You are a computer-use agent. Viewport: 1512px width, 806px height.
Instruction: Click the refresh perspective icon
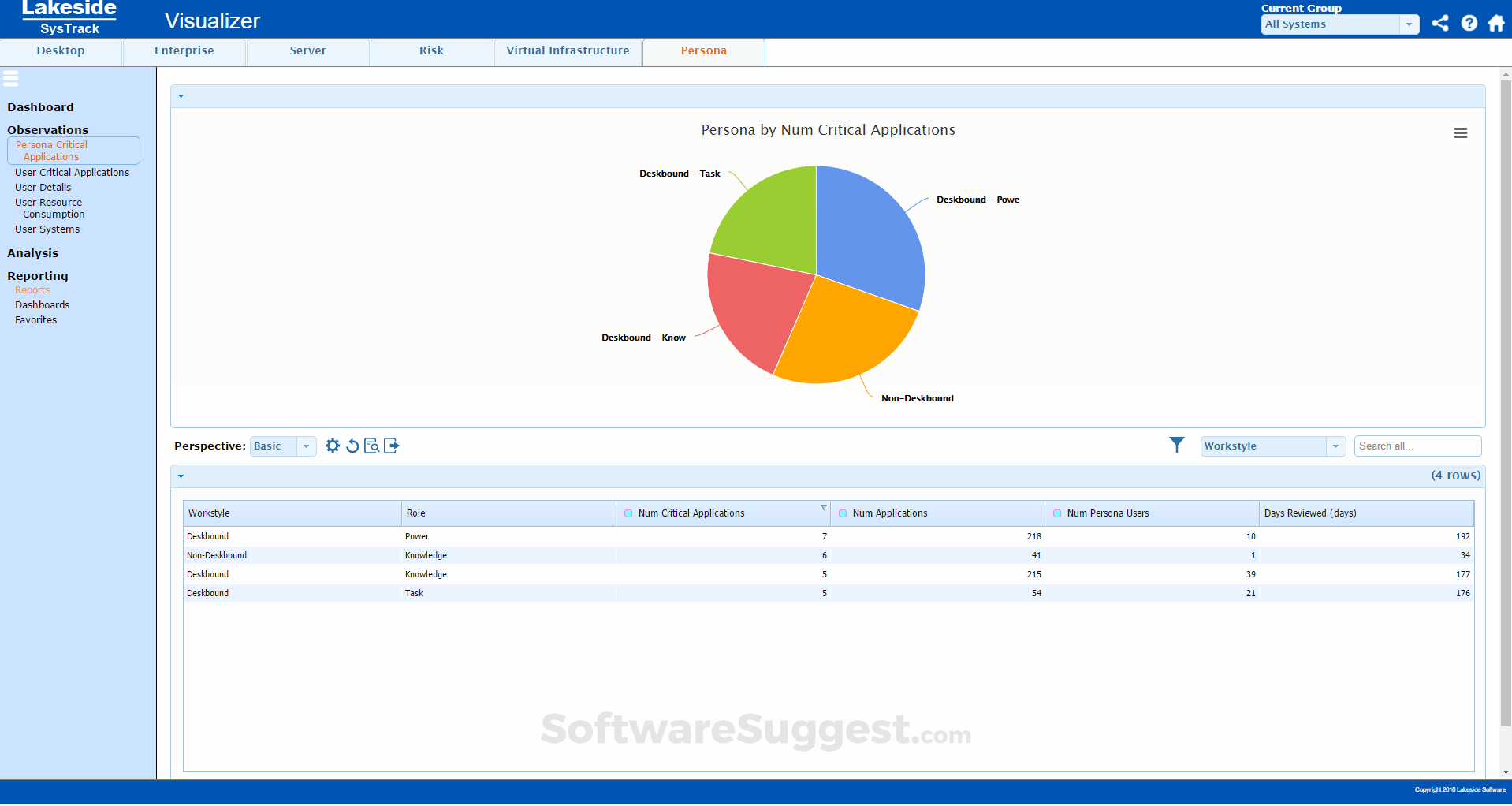[352, 446]
